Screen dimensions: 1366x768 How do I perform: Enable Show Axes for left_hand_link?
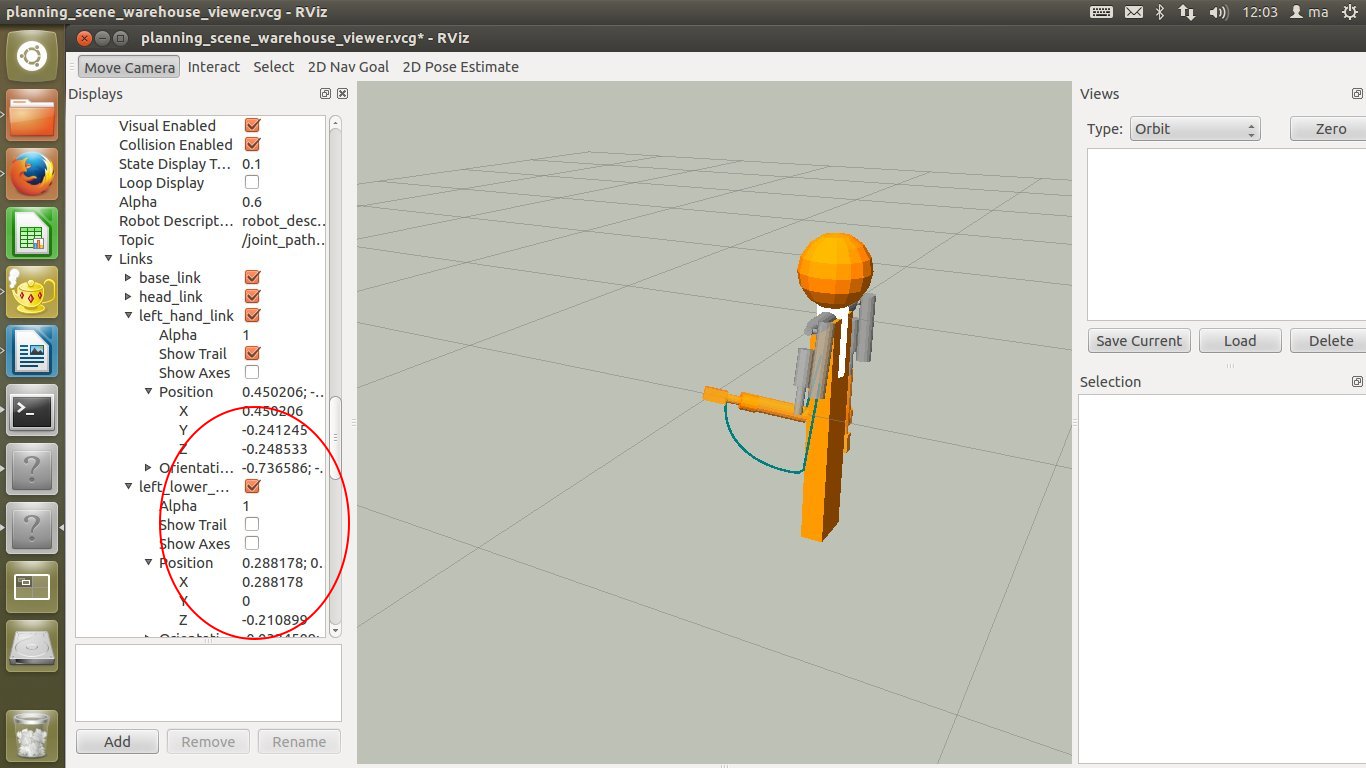pyautogui.click(x=252, y=372)
